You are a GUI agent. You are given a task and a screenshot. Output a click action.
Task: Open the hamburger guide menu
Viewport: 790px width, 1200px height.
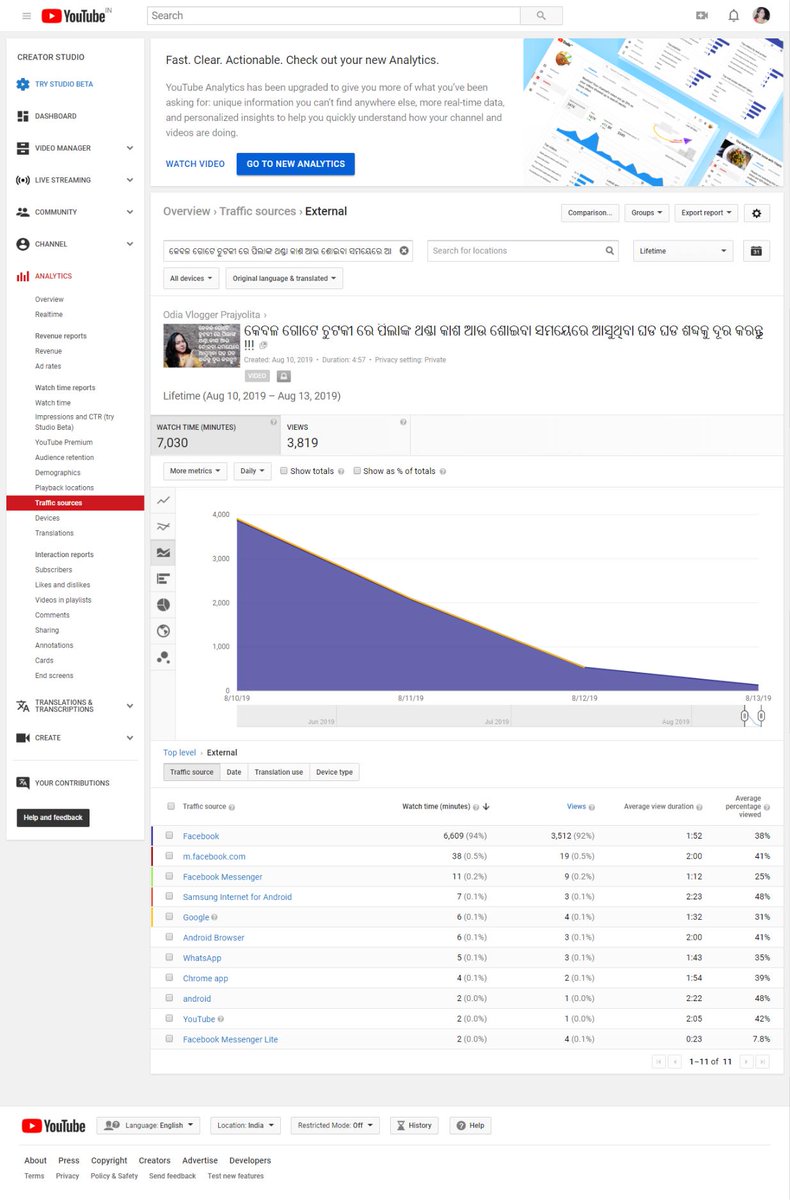pyautogui.click(x=26, y=16)
